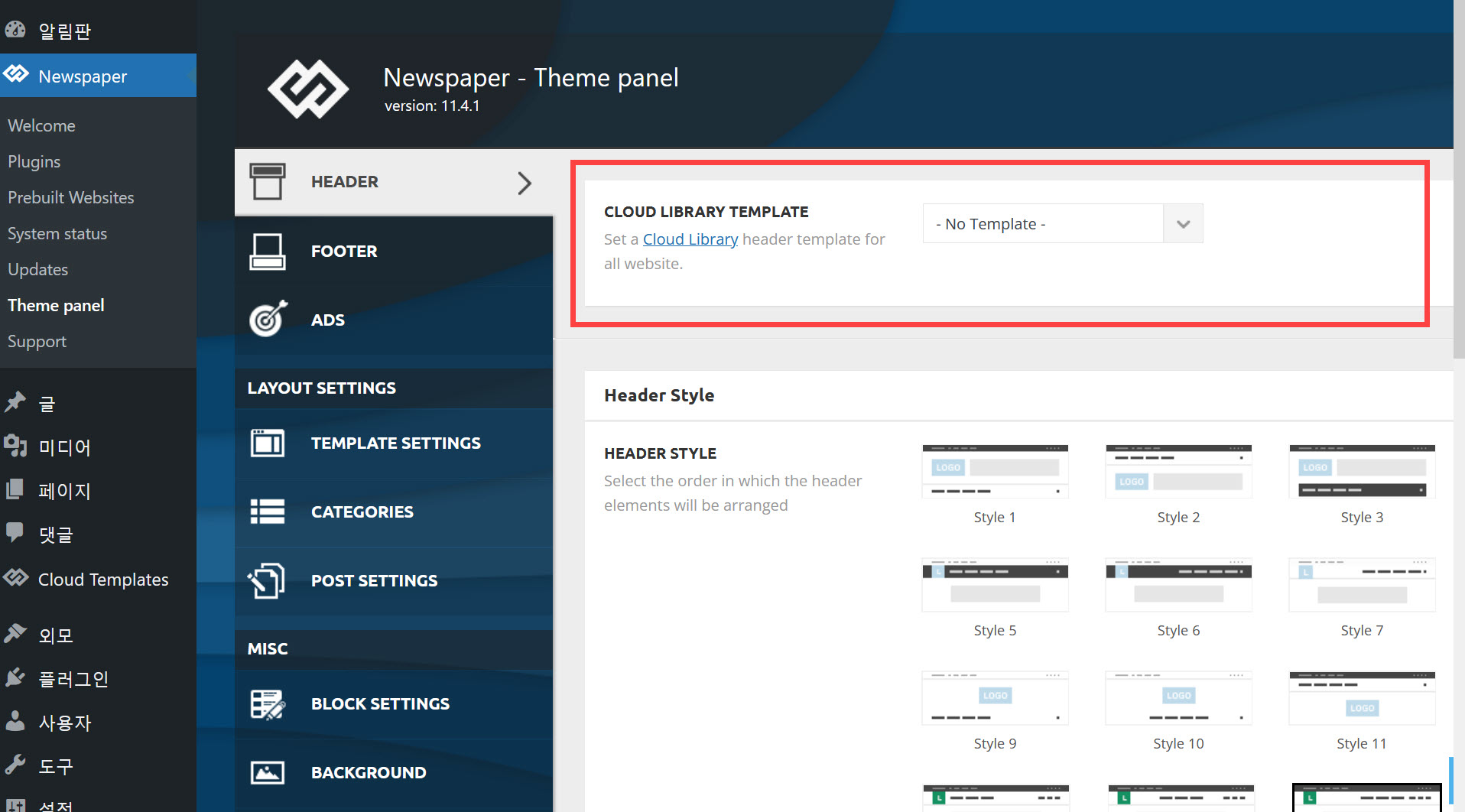Click the Post Settings icon
Screen dimensions: 1465x812
click(x=267, y=580)
